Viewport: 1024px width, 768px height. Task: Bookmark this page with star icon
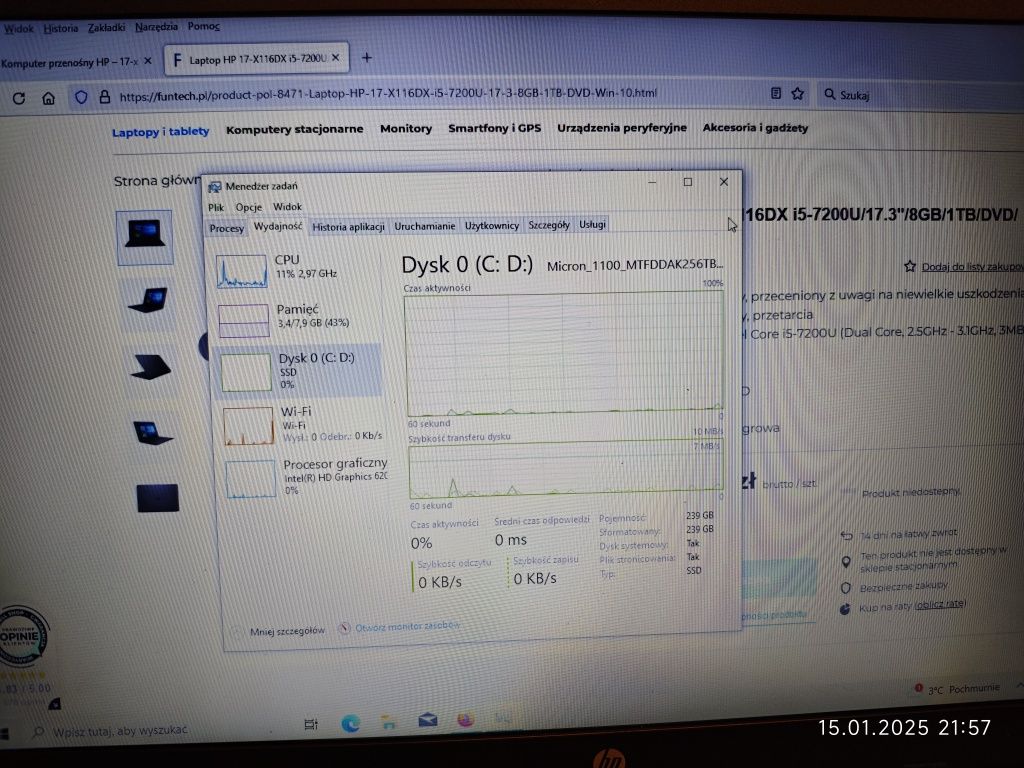[x=797, y=94]
